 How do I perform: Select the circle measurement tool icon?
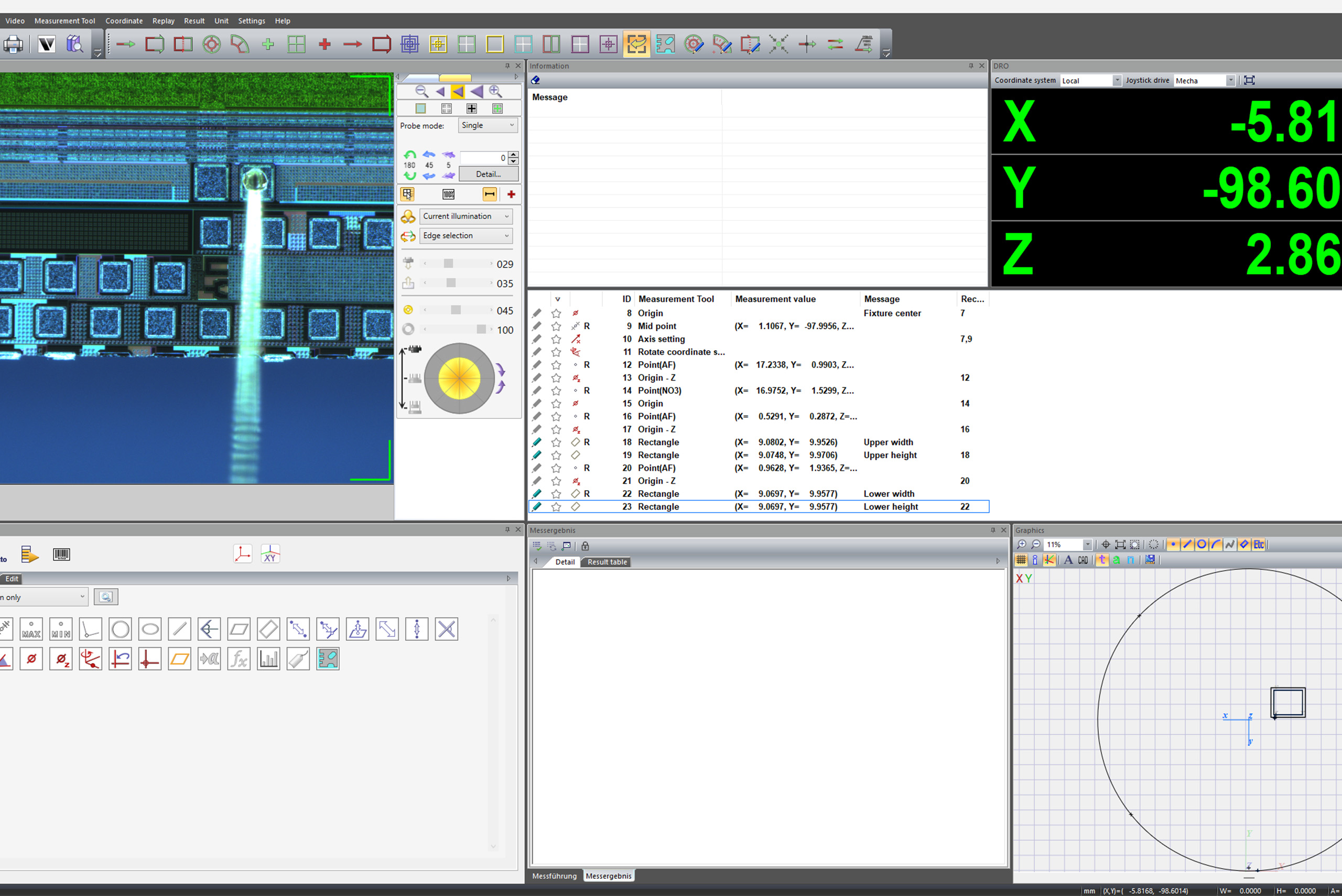point(121,629)
